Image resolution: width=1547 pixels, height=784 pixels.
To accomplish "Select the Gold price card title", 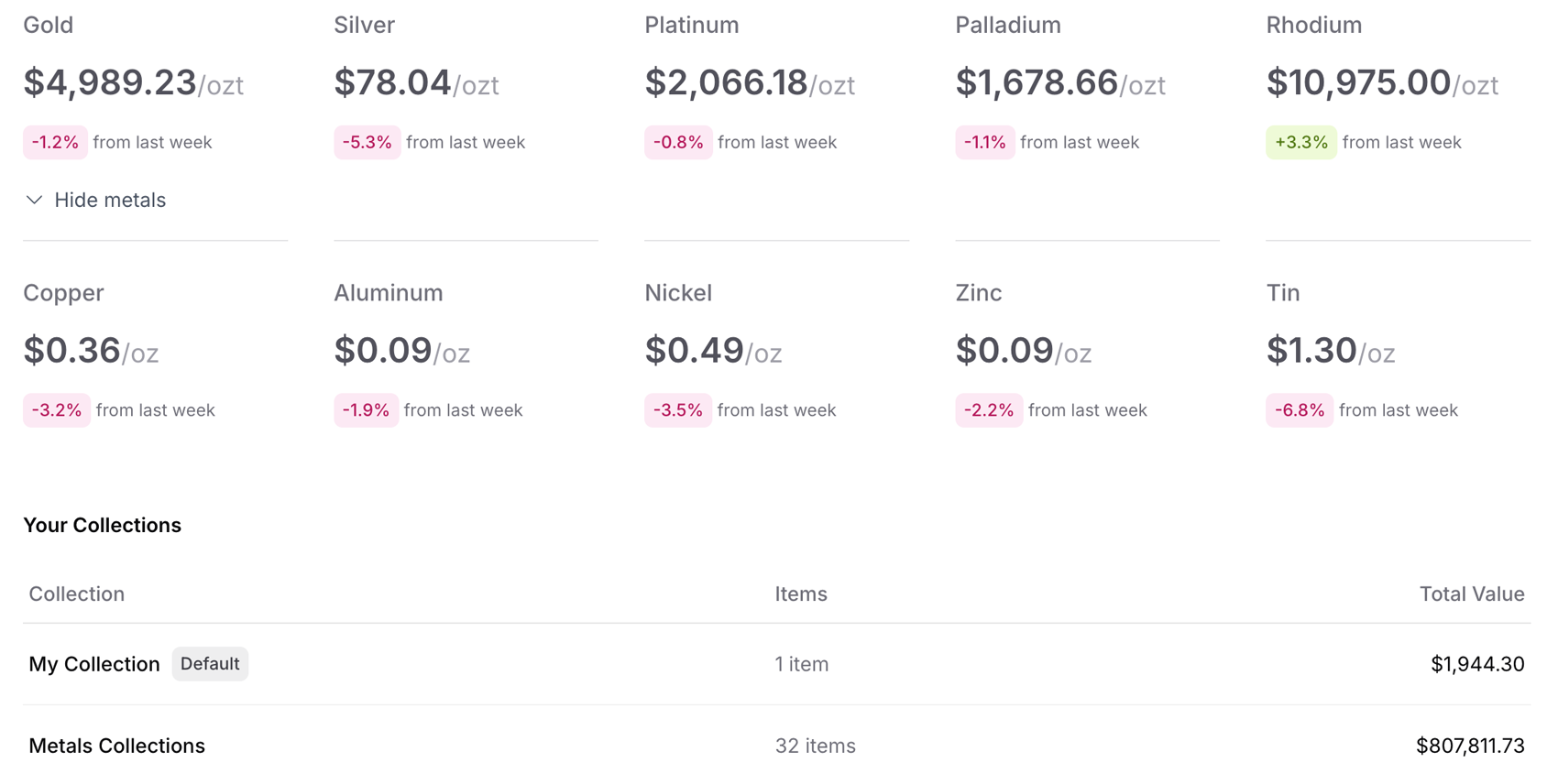I will click(x=48, y=25).
